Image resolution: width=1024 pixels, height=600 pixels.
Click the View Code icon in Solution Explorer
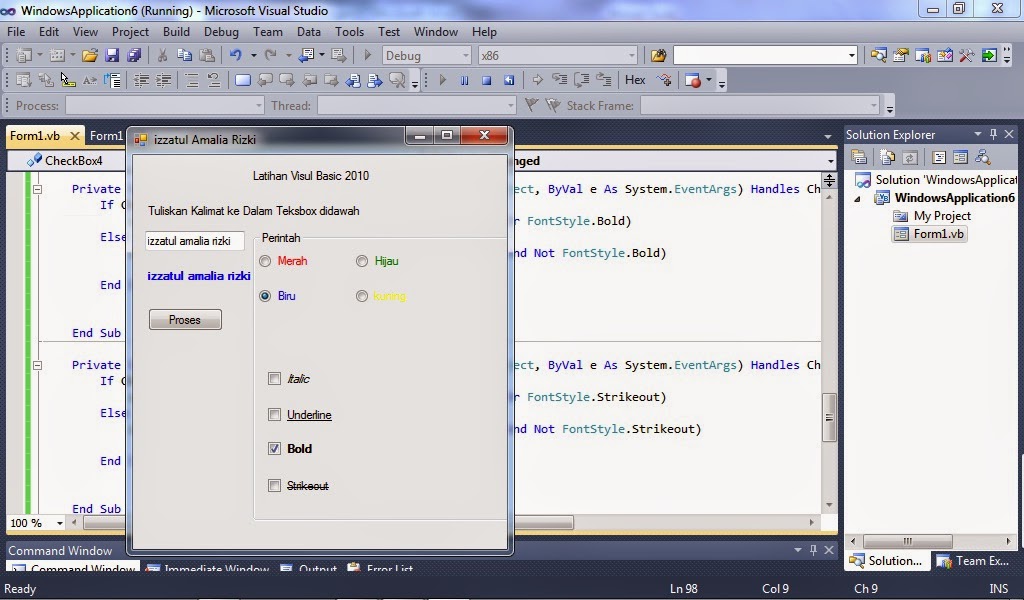click(939, 159)
